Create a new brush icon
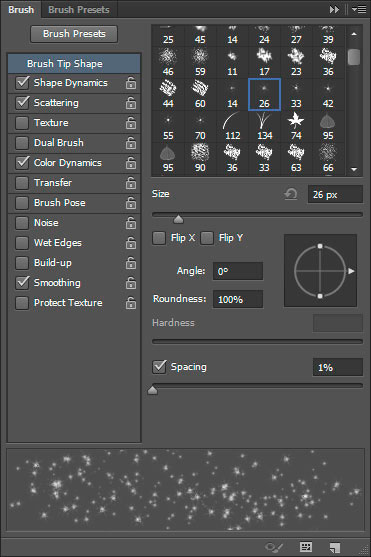371x557 pixels. tap(334, 547)
